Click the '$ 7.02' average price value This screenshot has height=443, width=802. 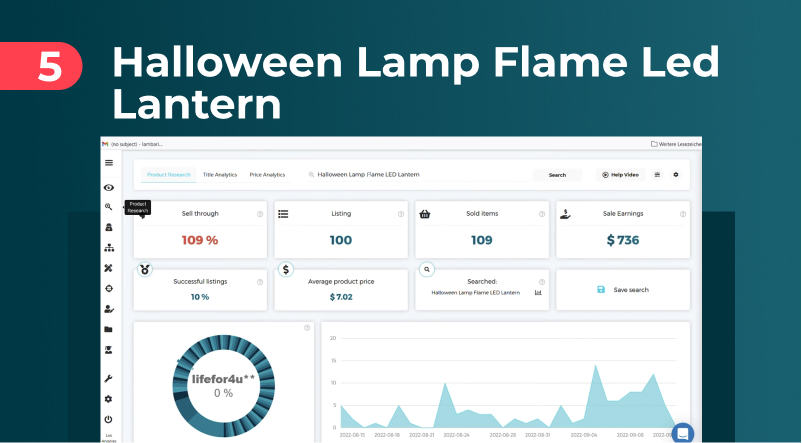[x=341, y=297]
